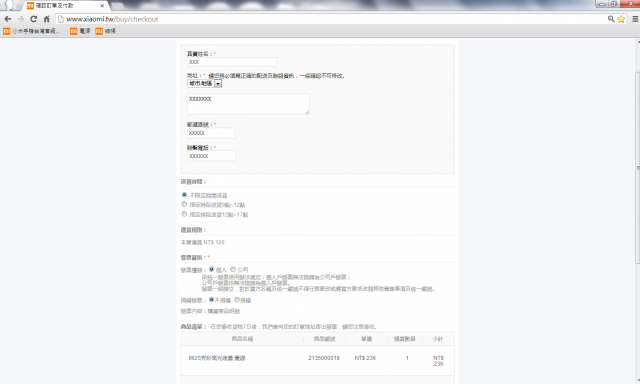Close the xiaomi checkout browser tab
640x384 pixels.
[x=102, y=6]
